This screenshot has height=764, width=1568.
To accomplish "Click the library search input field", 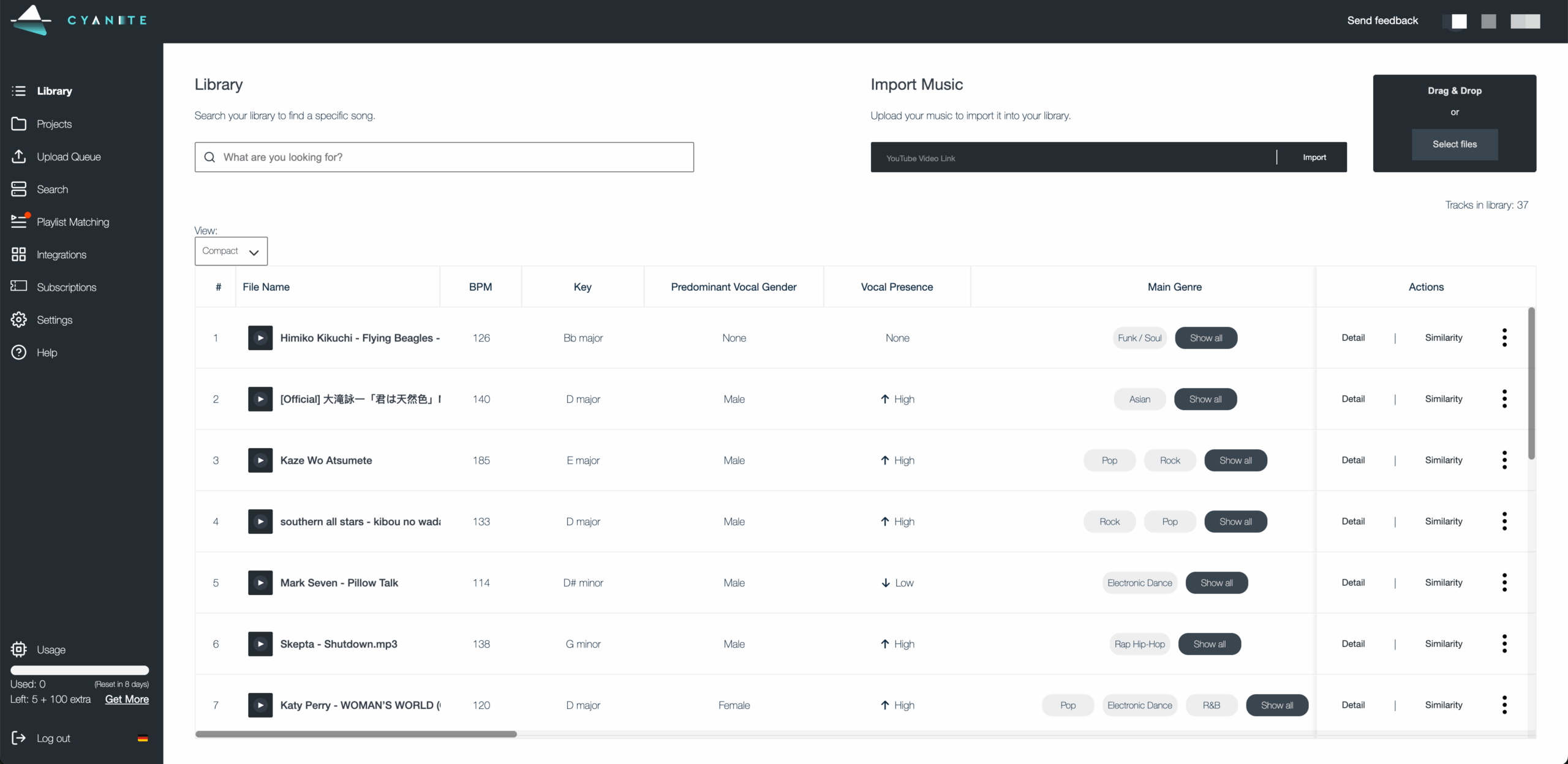I will pyautogui.click(x=453, y=157).
